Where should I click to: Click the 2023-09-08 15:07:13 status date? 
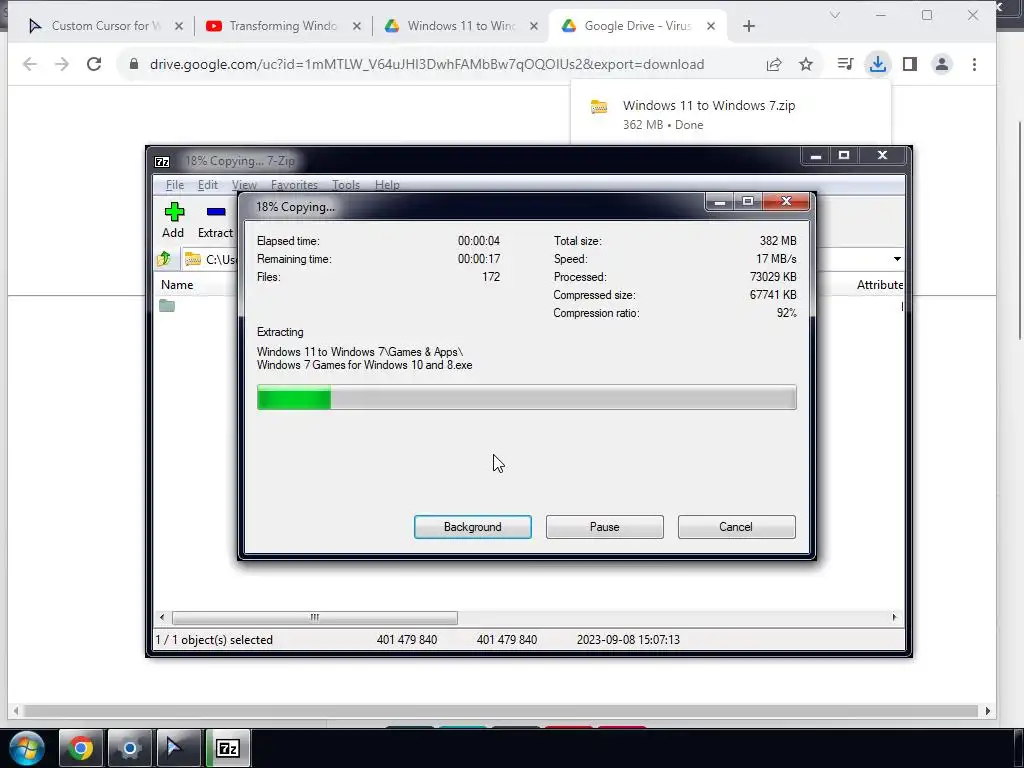click(x=628, y=640)
